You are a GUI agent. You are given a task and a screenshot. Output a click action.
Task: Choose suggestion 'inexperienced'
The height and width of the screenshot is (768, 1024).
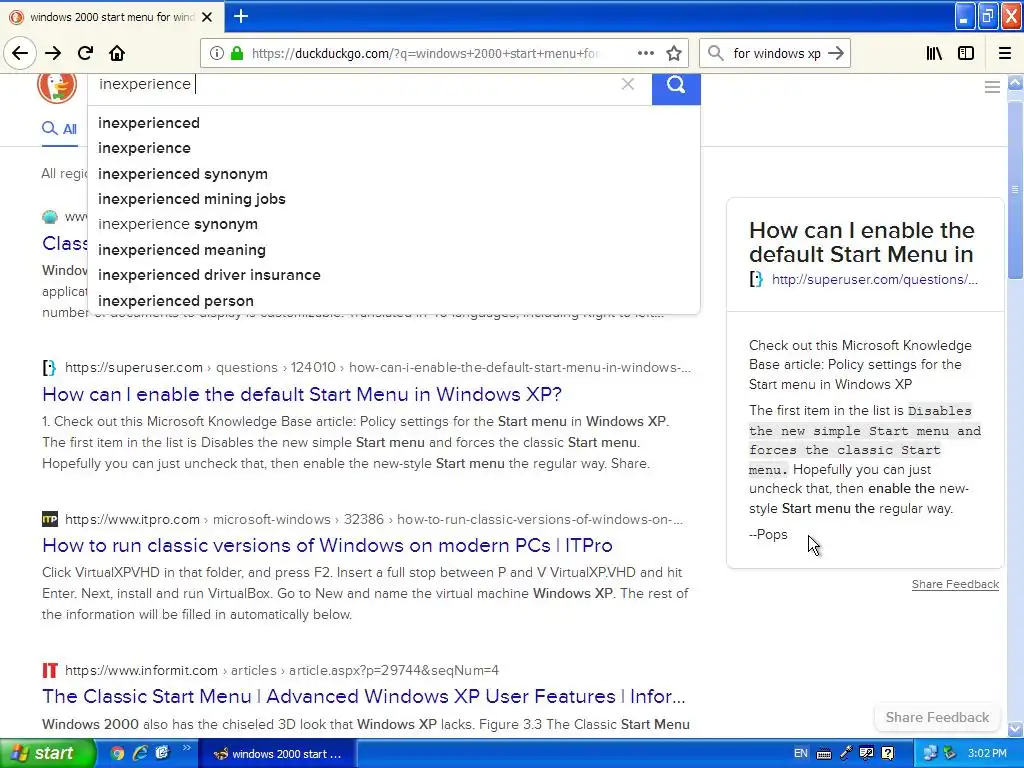[393, 123]
